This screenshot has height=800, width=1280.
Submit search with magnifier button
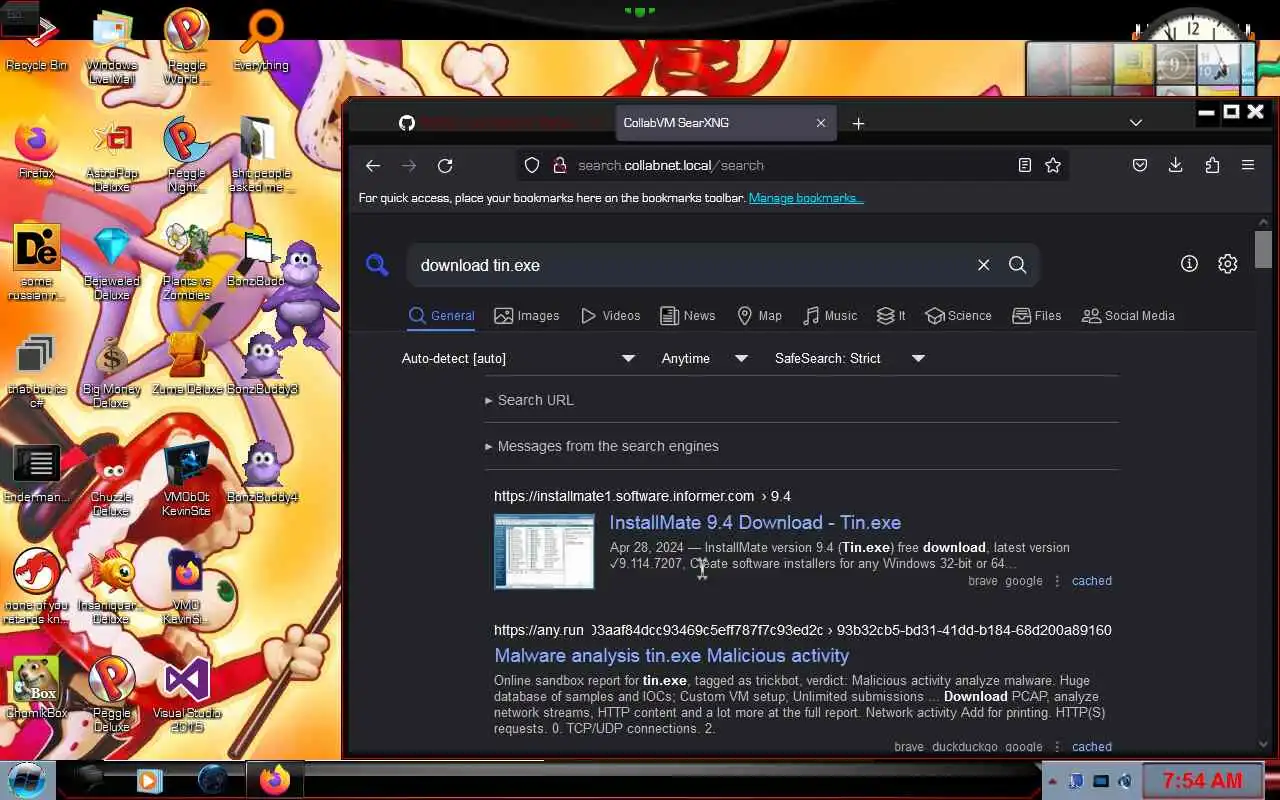coord(1018,265)
